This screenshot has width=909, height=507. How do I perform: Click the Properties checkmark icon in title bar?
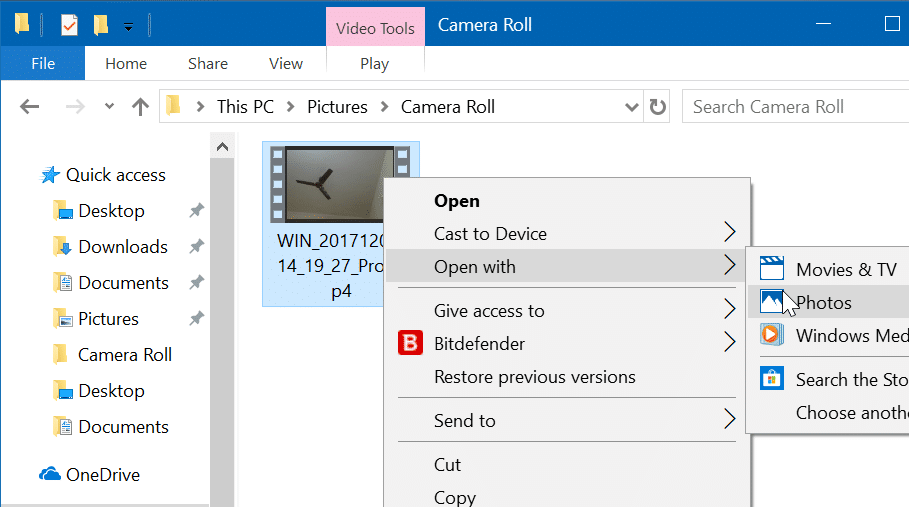[69, 25]
